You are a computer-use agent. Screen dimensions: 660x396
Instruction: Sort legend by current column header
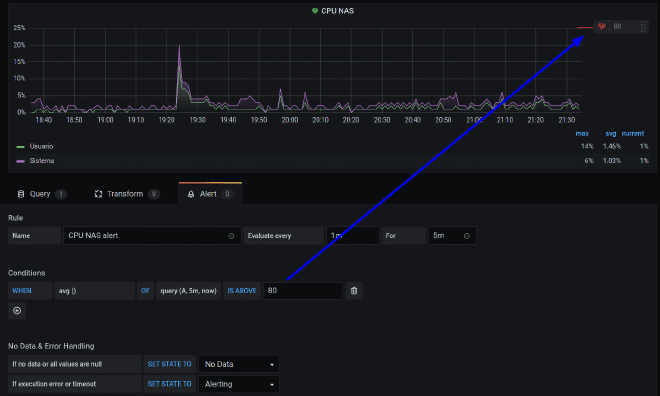[633, 133]
